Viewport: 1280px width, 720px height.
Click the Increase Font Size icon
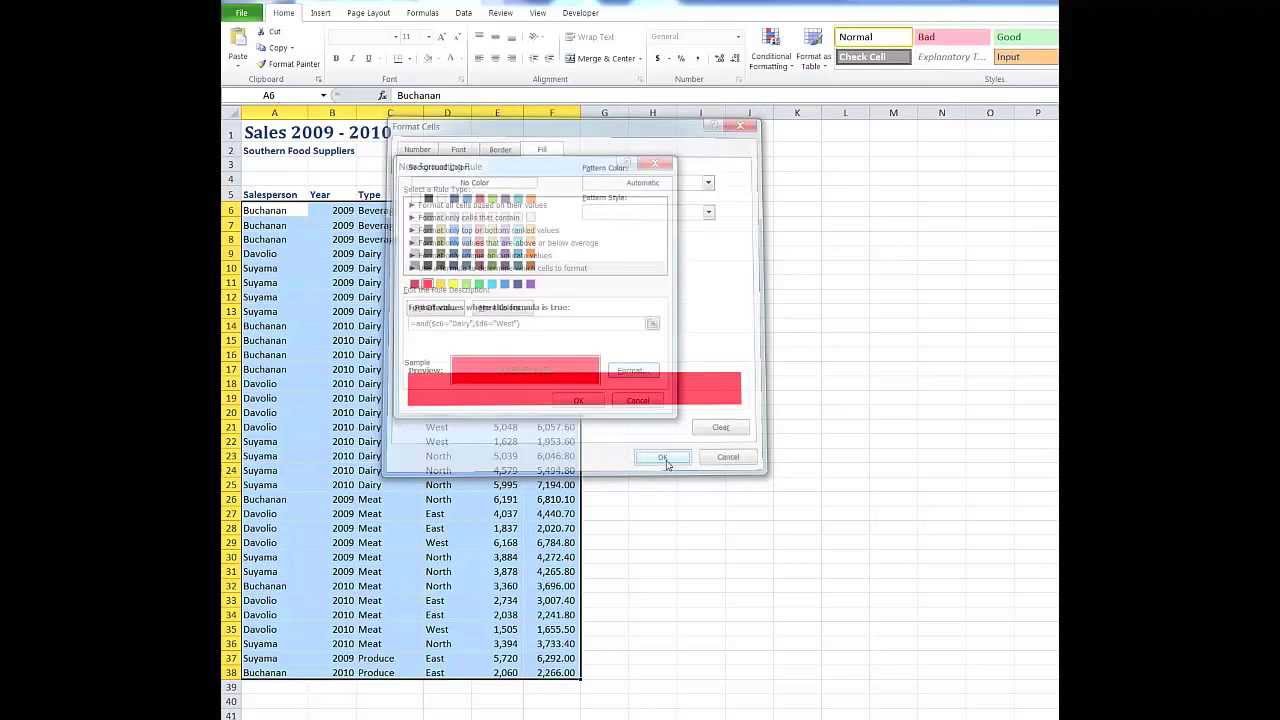coord(441,37)
